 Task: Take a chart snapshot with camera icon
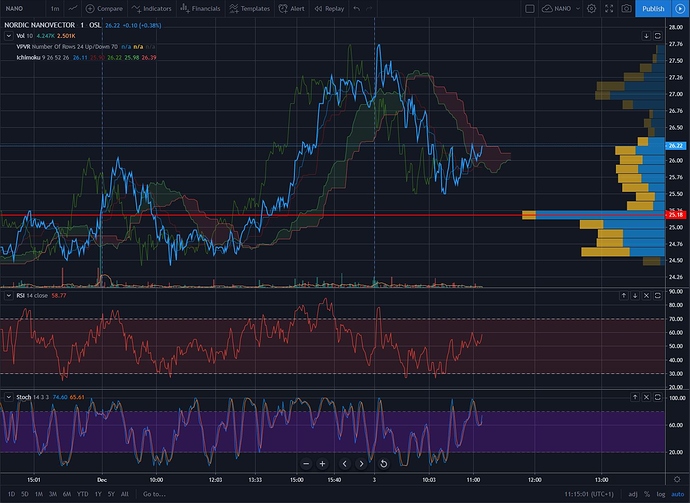(626, 8)
